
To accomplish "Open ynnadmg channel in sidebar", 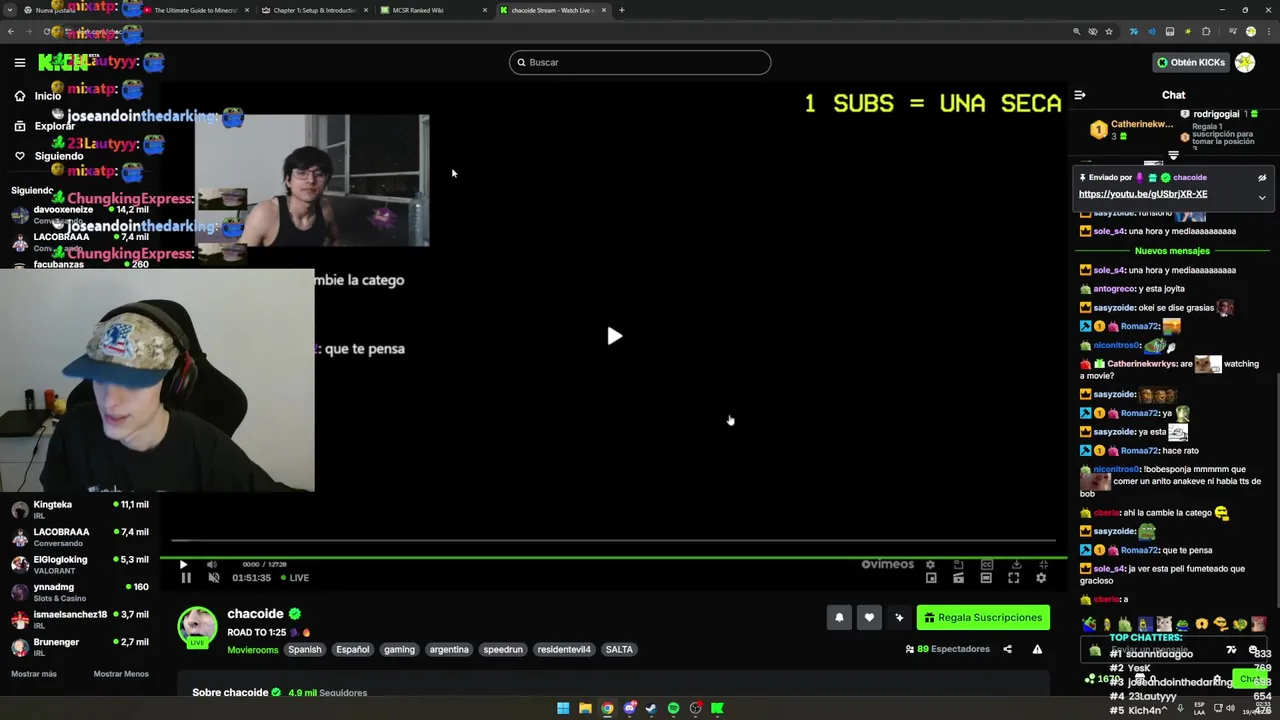I will point(80,592).
